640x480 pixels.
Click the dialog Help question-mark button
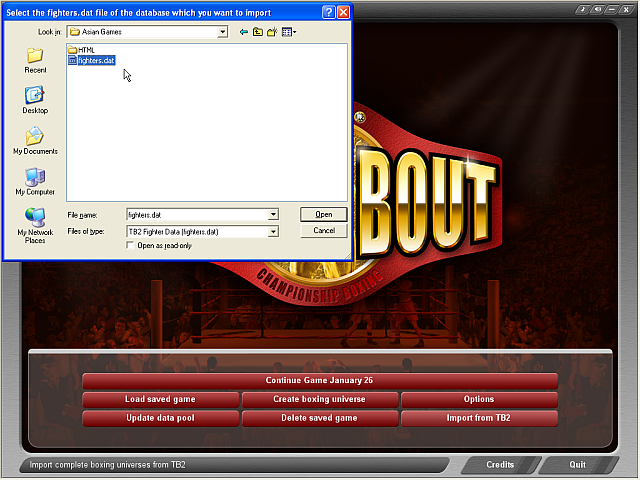point(329,13)
